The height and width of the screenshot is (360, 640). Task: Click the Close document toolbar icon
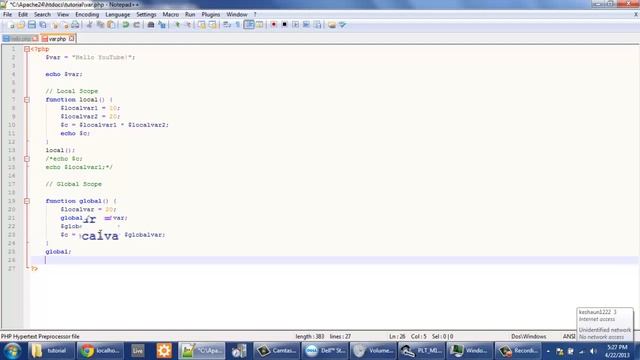(x=55, y=25)
